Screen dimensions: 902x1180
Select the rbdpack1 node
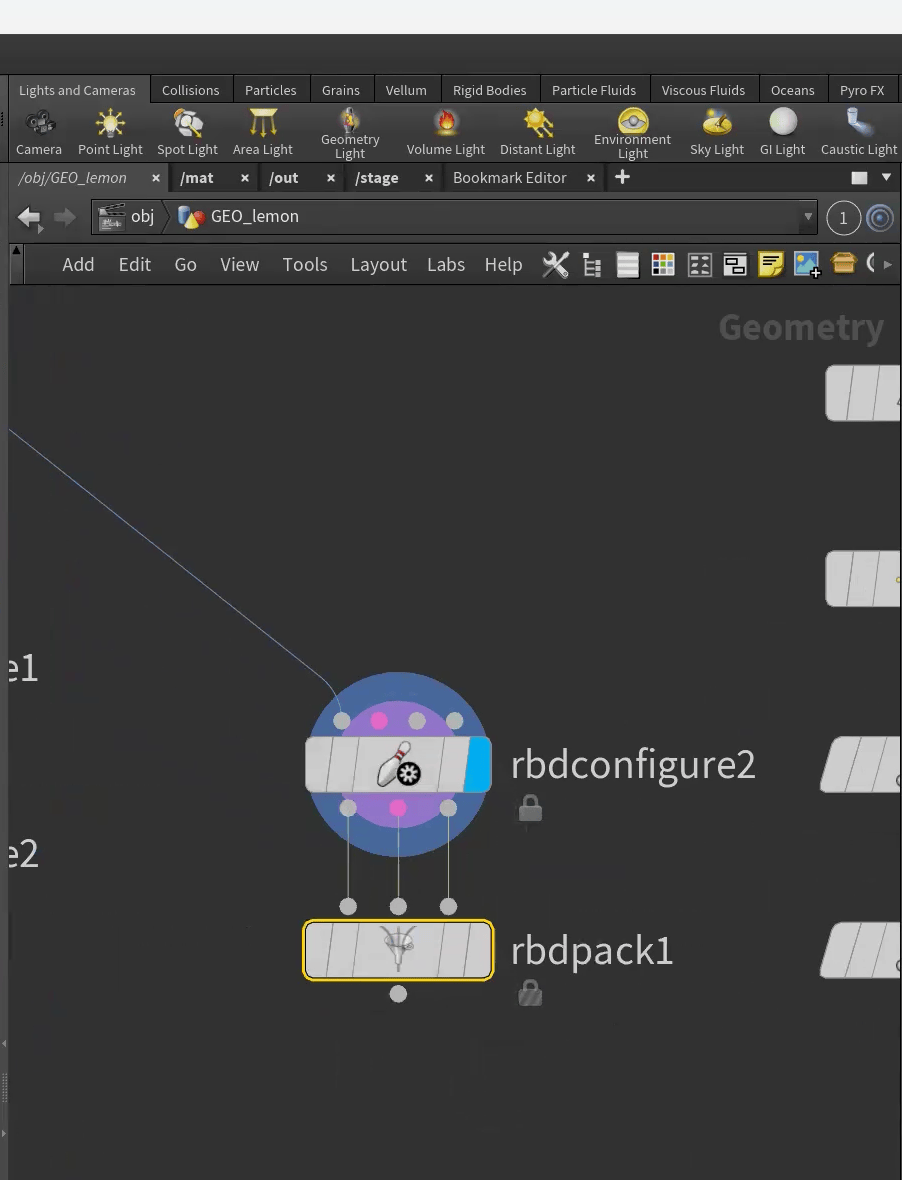coord(398,950)
